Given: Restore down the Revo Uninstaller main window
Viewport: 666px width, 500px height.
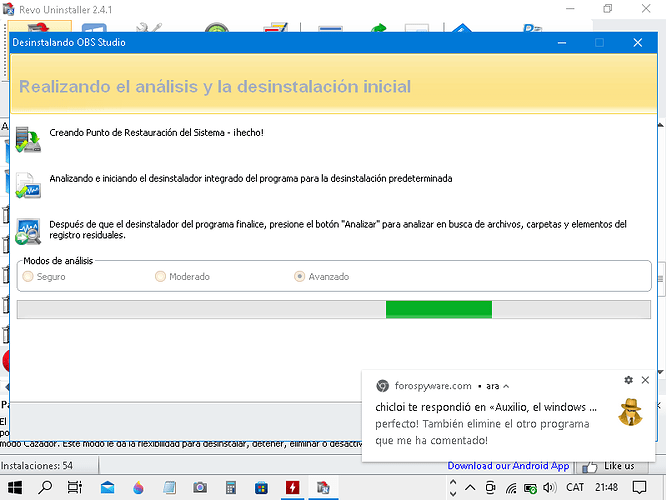Looking at the screenshot, I should [608, 8].
